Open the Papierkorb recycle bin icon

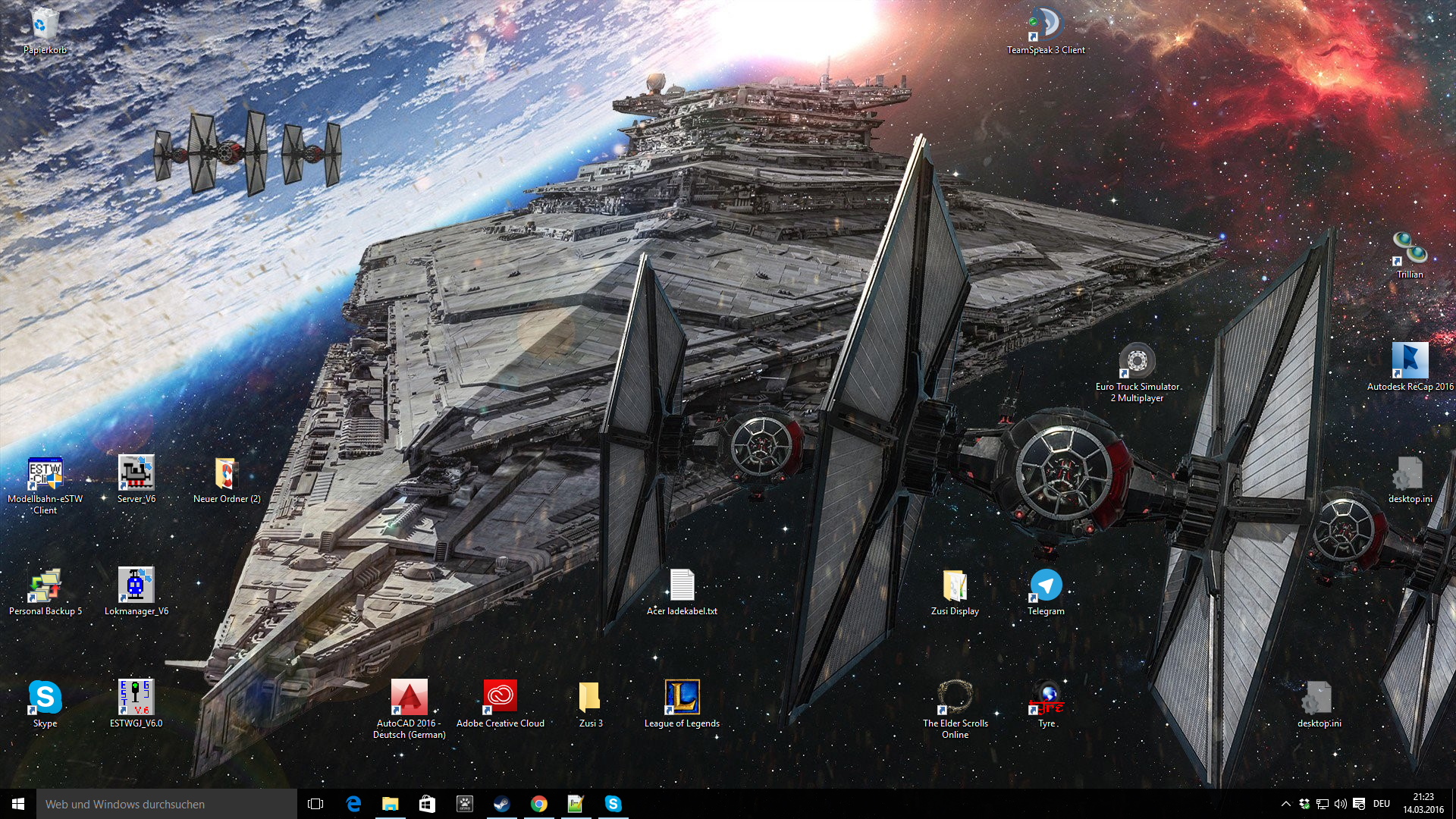(x=45, y=31)
